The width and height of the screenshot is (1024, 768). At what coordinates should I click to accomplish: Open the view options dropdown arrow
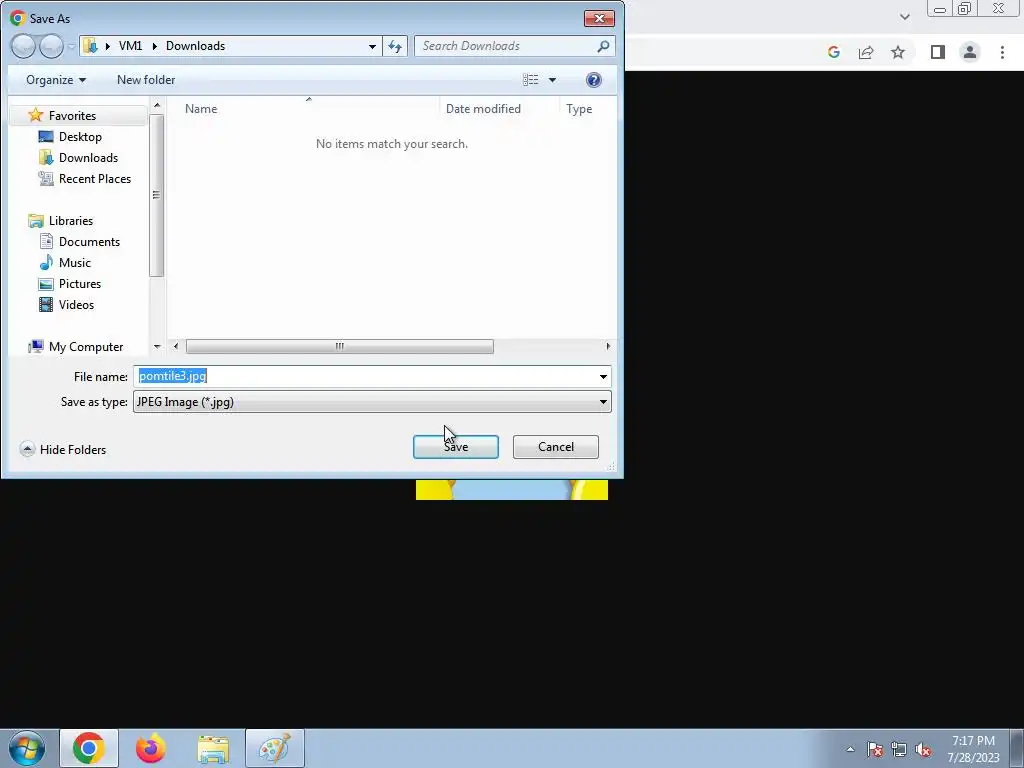552,80
